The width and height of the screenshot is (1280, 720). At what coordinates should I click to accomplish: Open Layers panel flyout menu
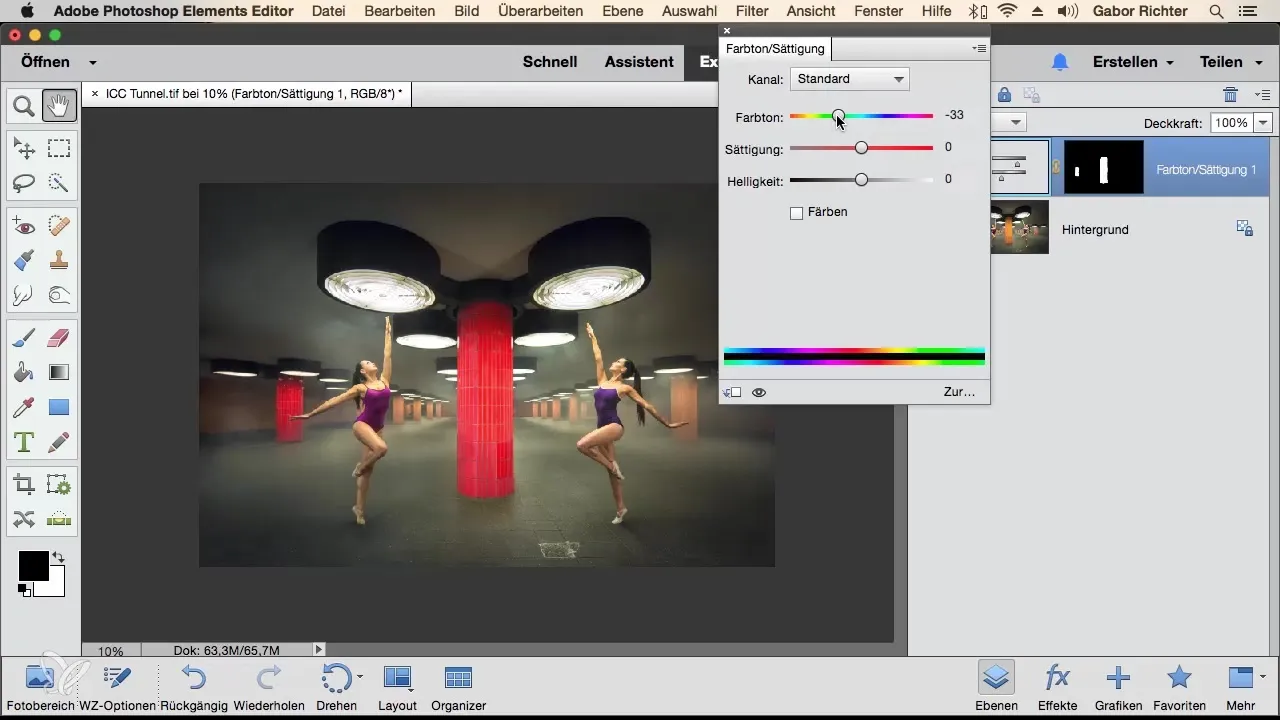pos(1262,95)
